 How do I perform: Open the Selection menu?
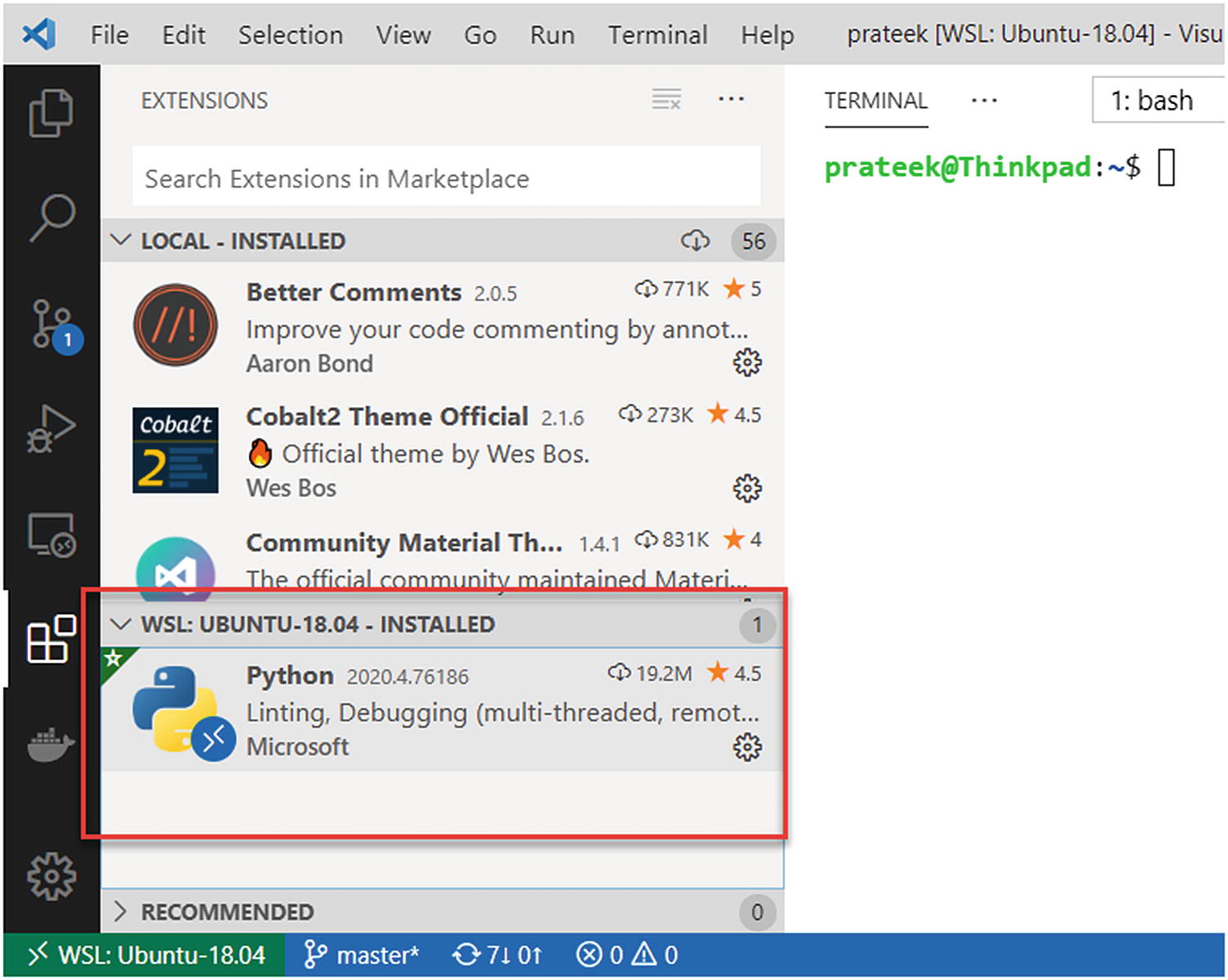coord(291,35)
